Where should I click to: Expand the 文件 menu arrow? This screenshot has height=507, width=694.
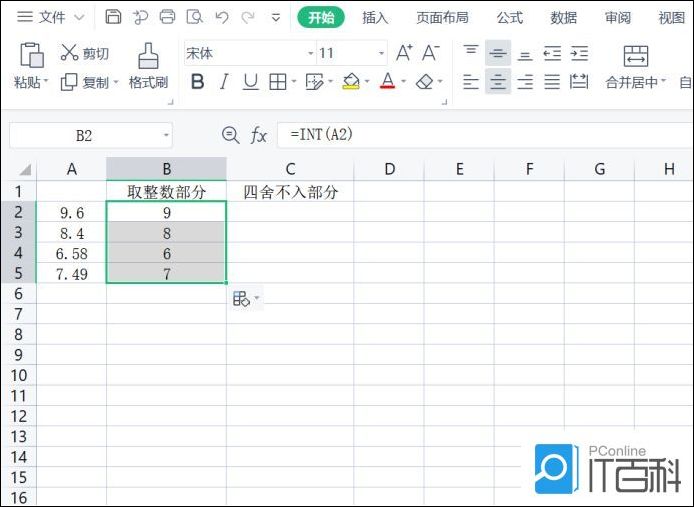point(79,18)
